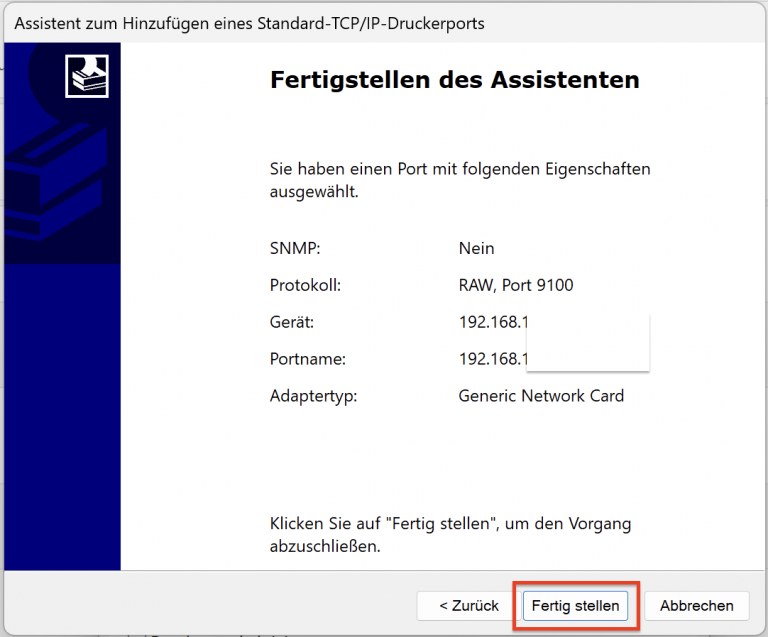Select the "Portname:" label
Viewport: 768px width, 637px height.
coord(307,359)
